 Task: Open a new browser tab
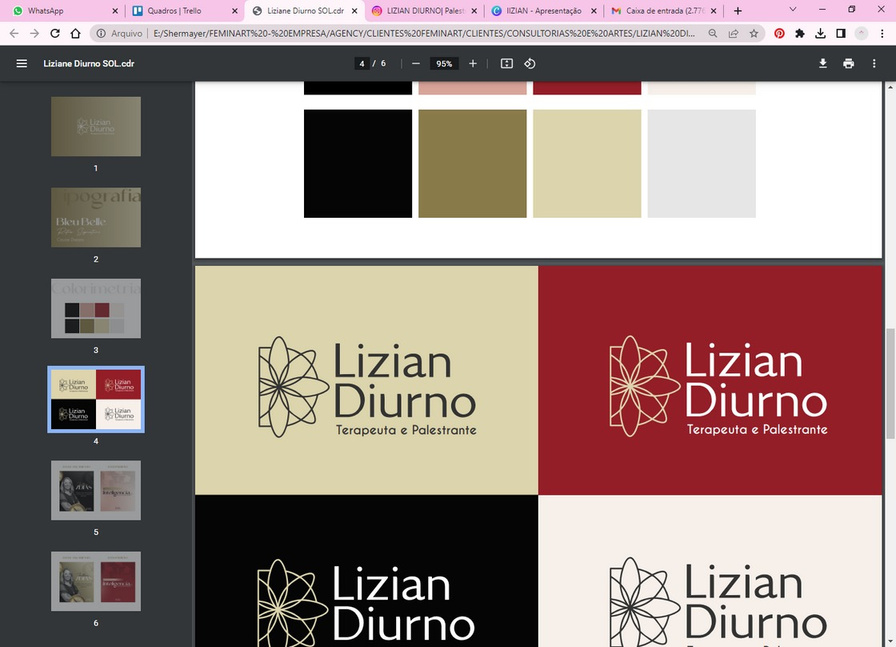click(738, 11)
